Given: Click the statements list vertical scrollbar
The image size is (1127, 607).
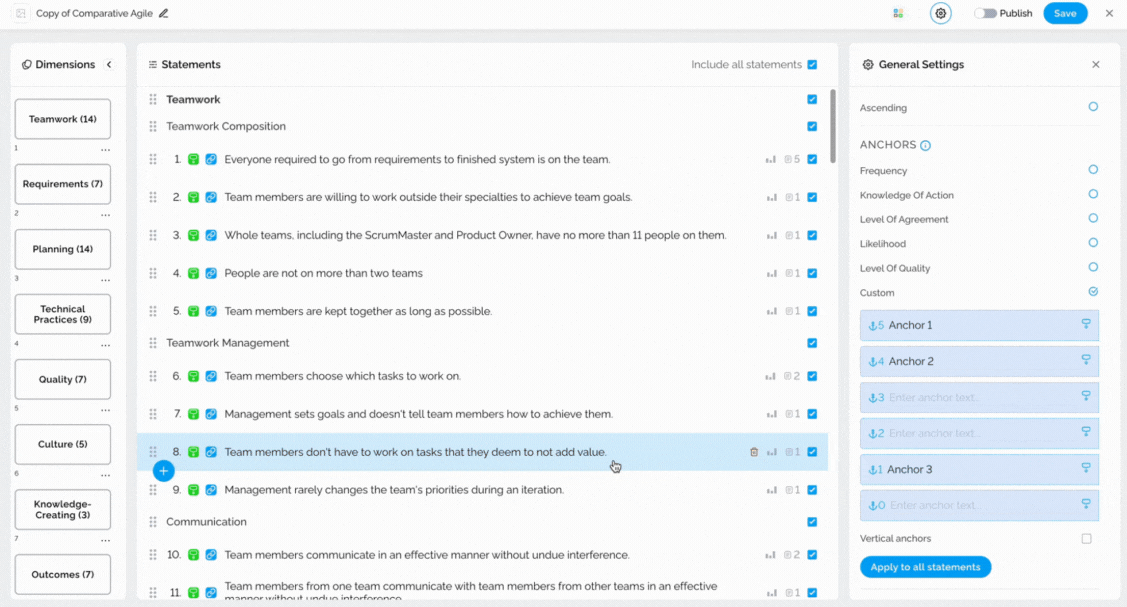Looking at the screenshot, I should (x=833, y=126).
